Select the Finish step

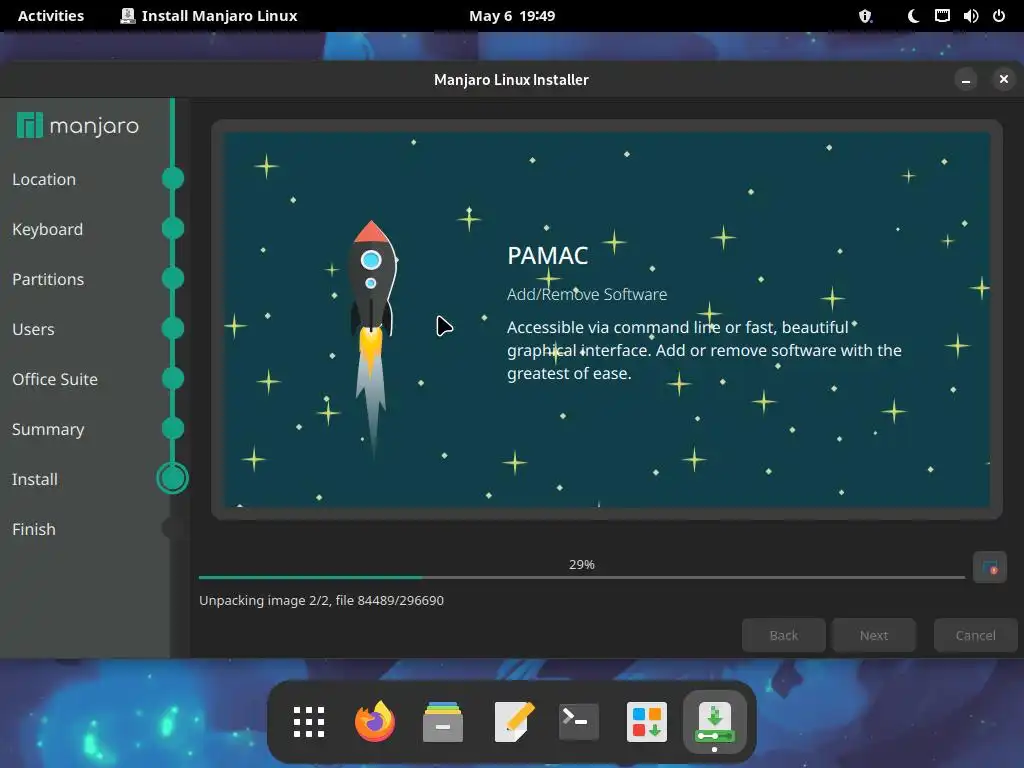click(33, 529)
